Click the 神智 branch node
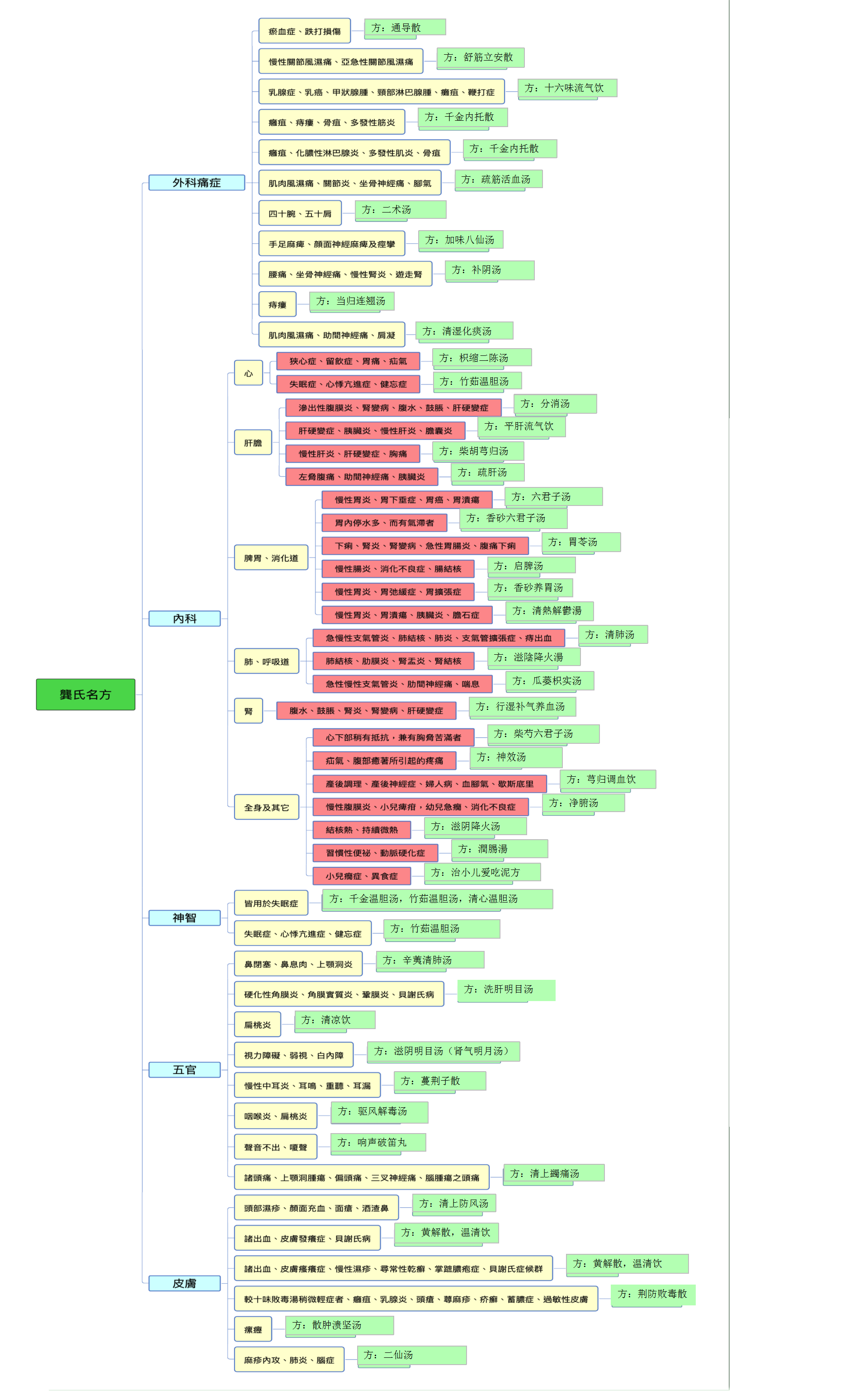This screenshot has width=868, height=1394. pyautogui.click(x=184, y=918)
